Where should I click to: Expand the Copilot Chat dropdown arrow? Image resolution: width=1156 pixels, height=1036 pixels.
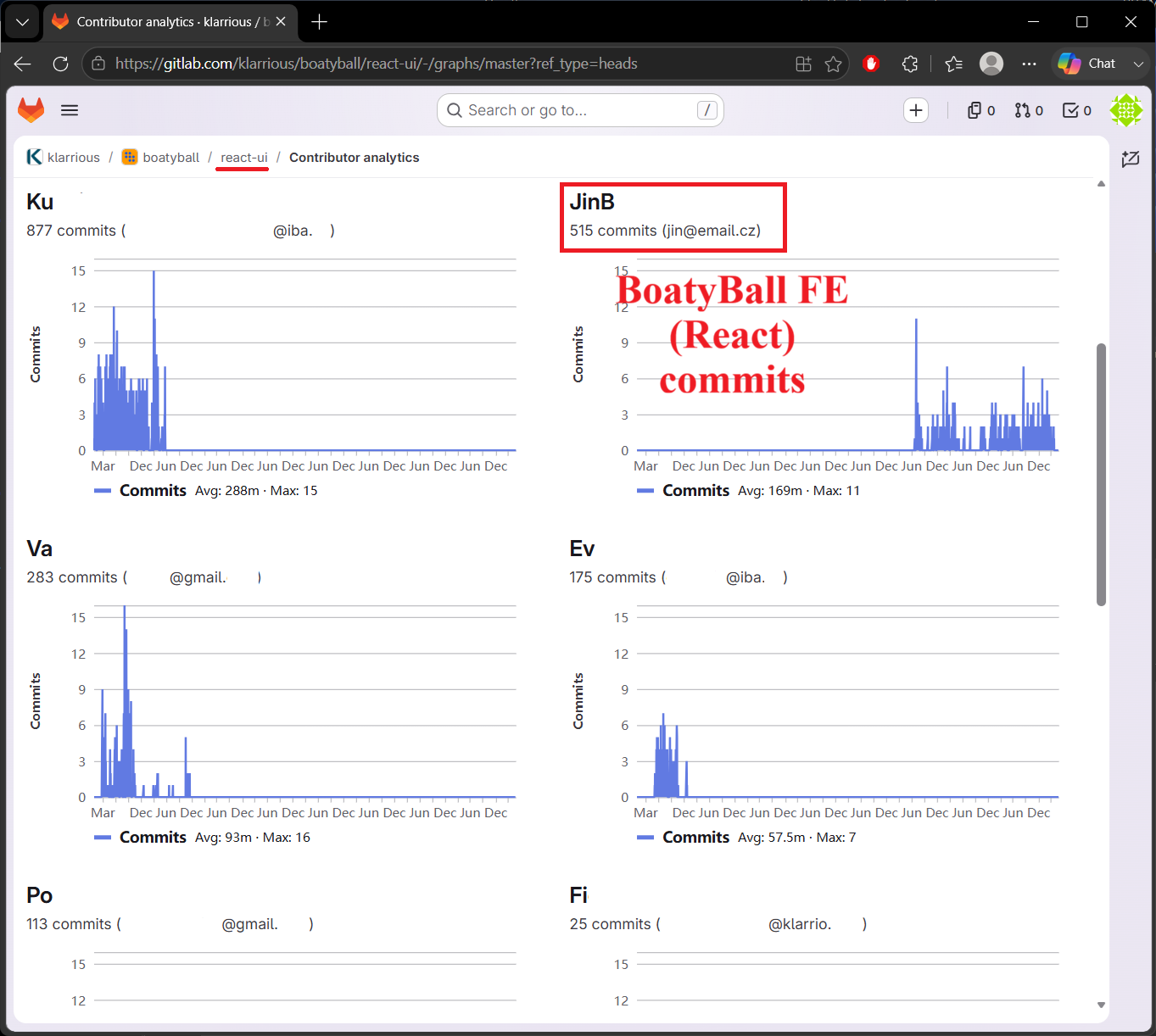click(x=1138, y=64)
